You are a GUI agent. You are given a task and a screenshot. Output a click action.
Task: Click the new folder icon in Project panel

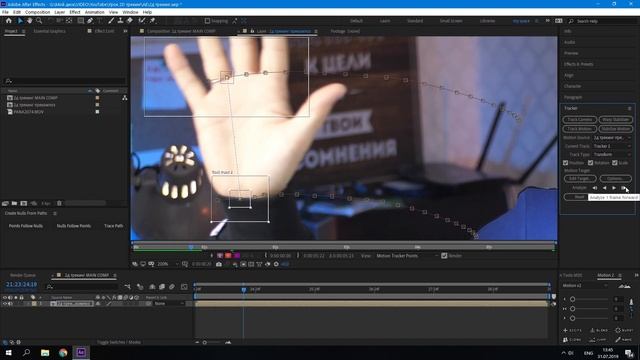tap(14, 203)
